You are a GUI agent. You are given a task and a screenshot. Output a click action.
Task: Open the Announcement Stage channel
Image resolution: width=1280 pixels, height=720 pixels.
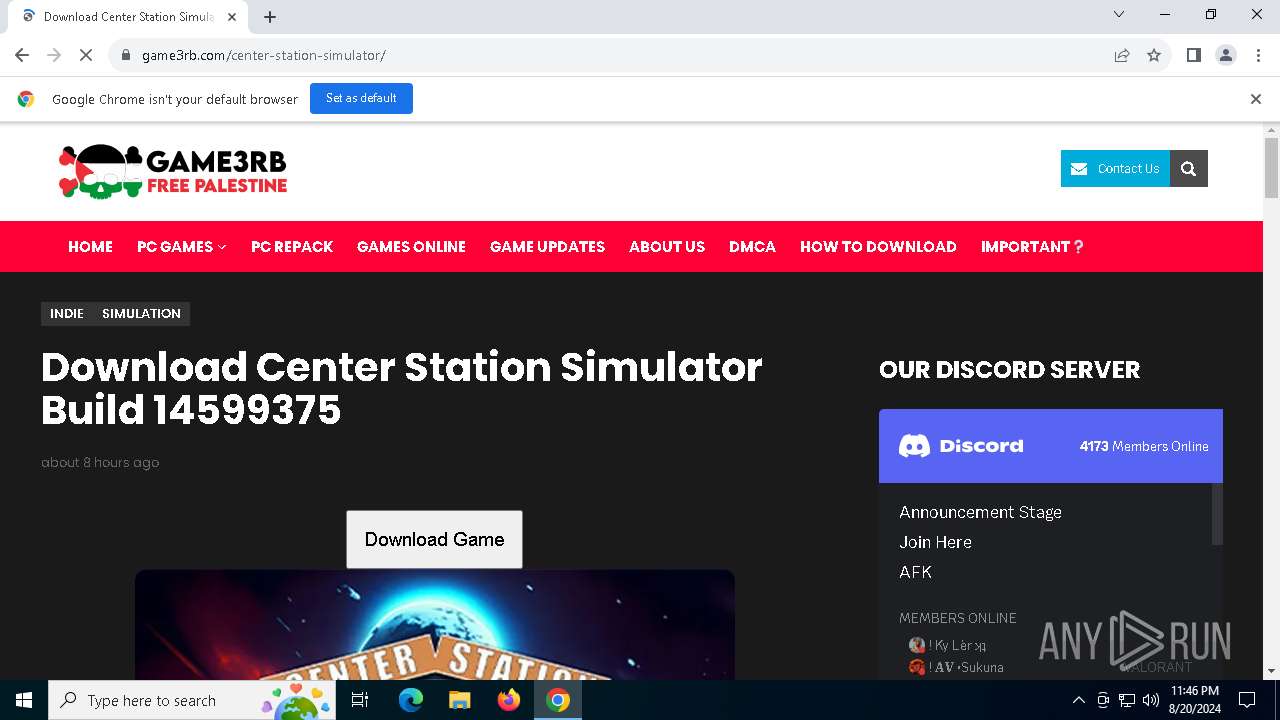pyautogui.click(x=980, y=512)
